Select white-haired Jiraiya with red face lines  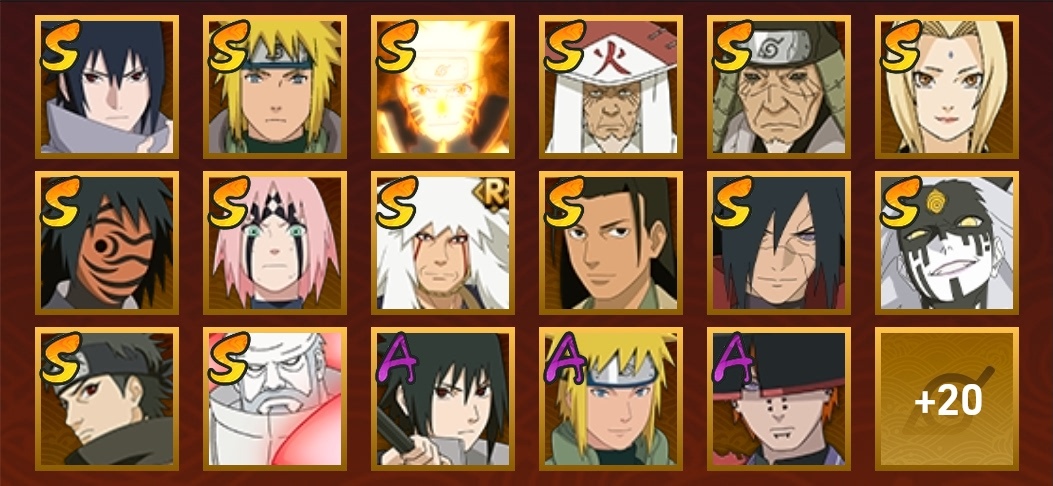pyautogui.click(x=443, y=242)
